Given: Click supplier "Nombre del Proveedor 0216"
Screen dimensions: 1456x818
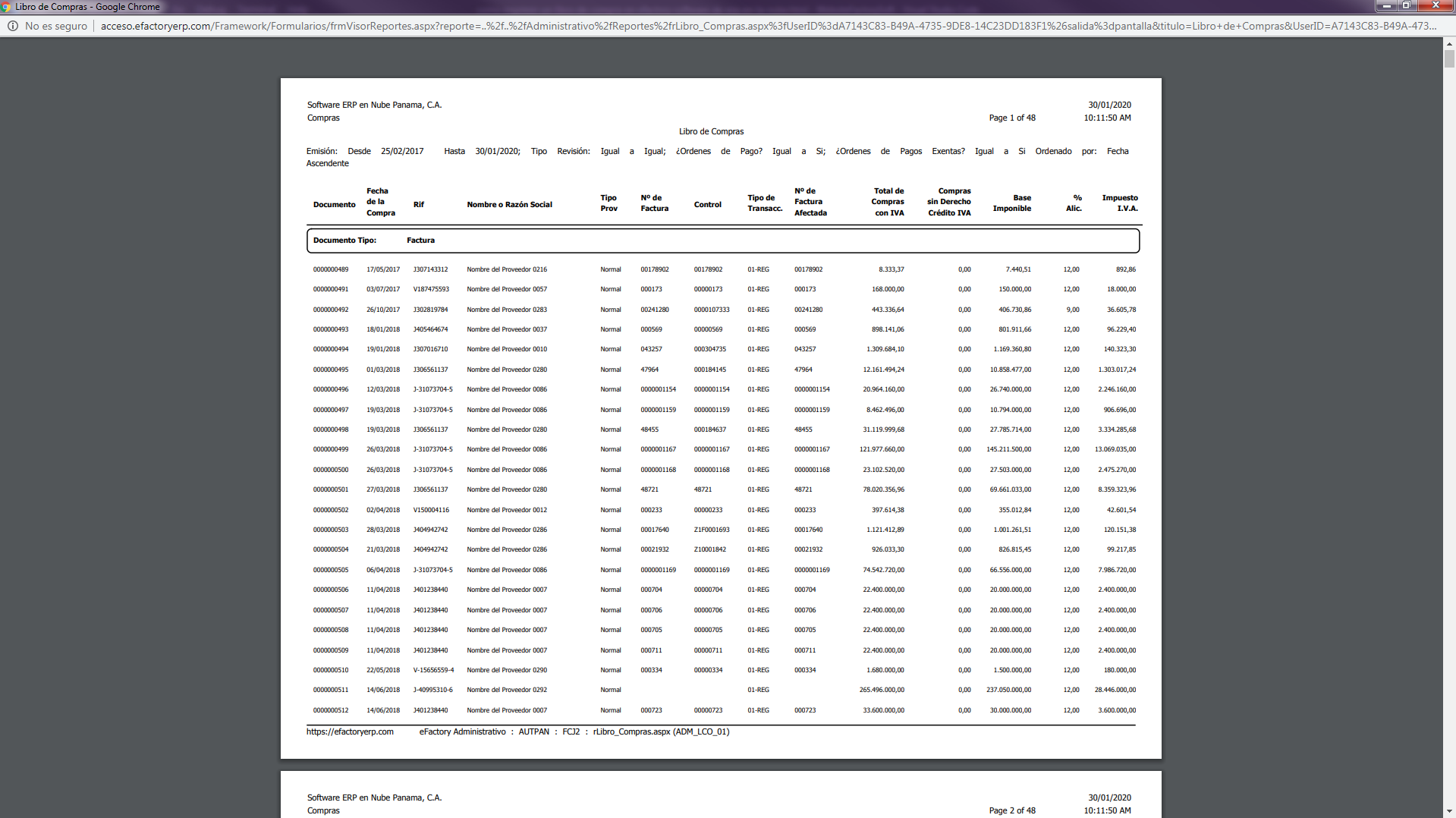Looking at the screenshot, I should (507, 269).
